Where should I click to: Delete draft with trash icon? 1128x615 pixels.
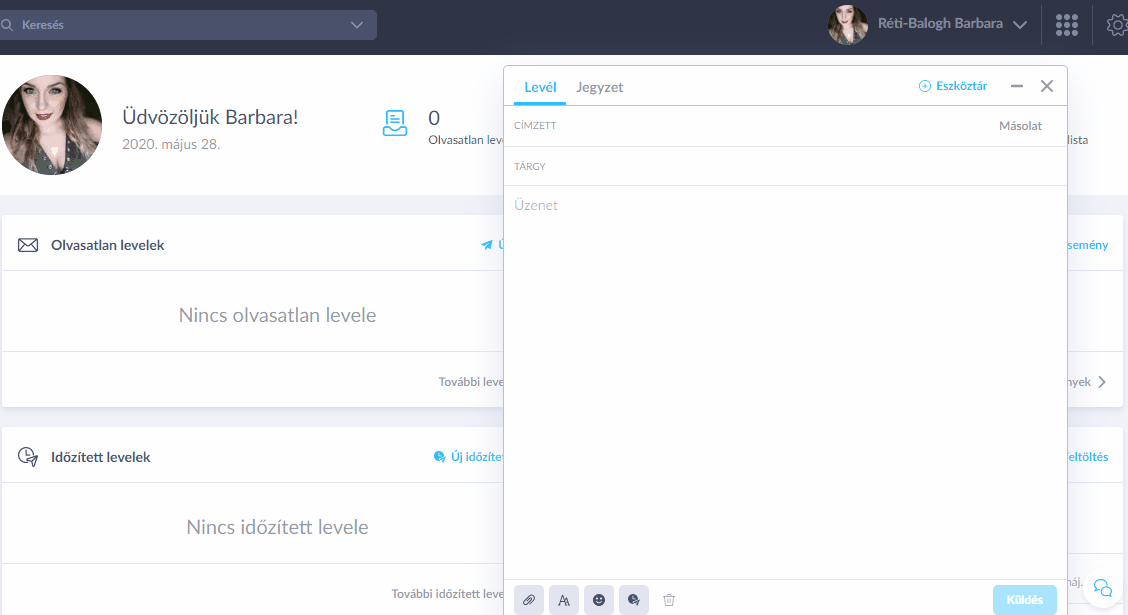click(669, 600)
